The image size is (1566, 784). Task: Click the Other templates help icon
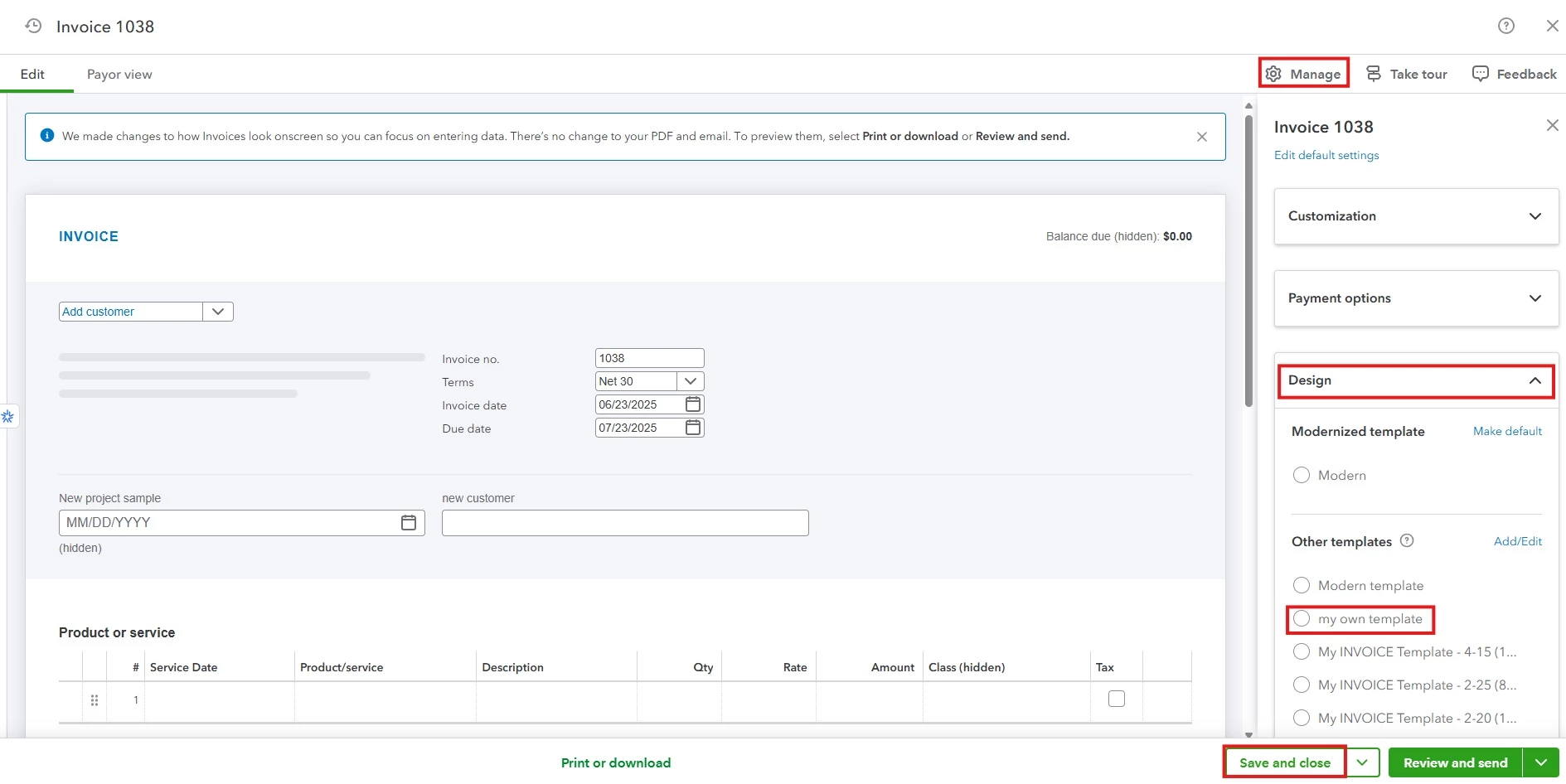[1407, 540]
